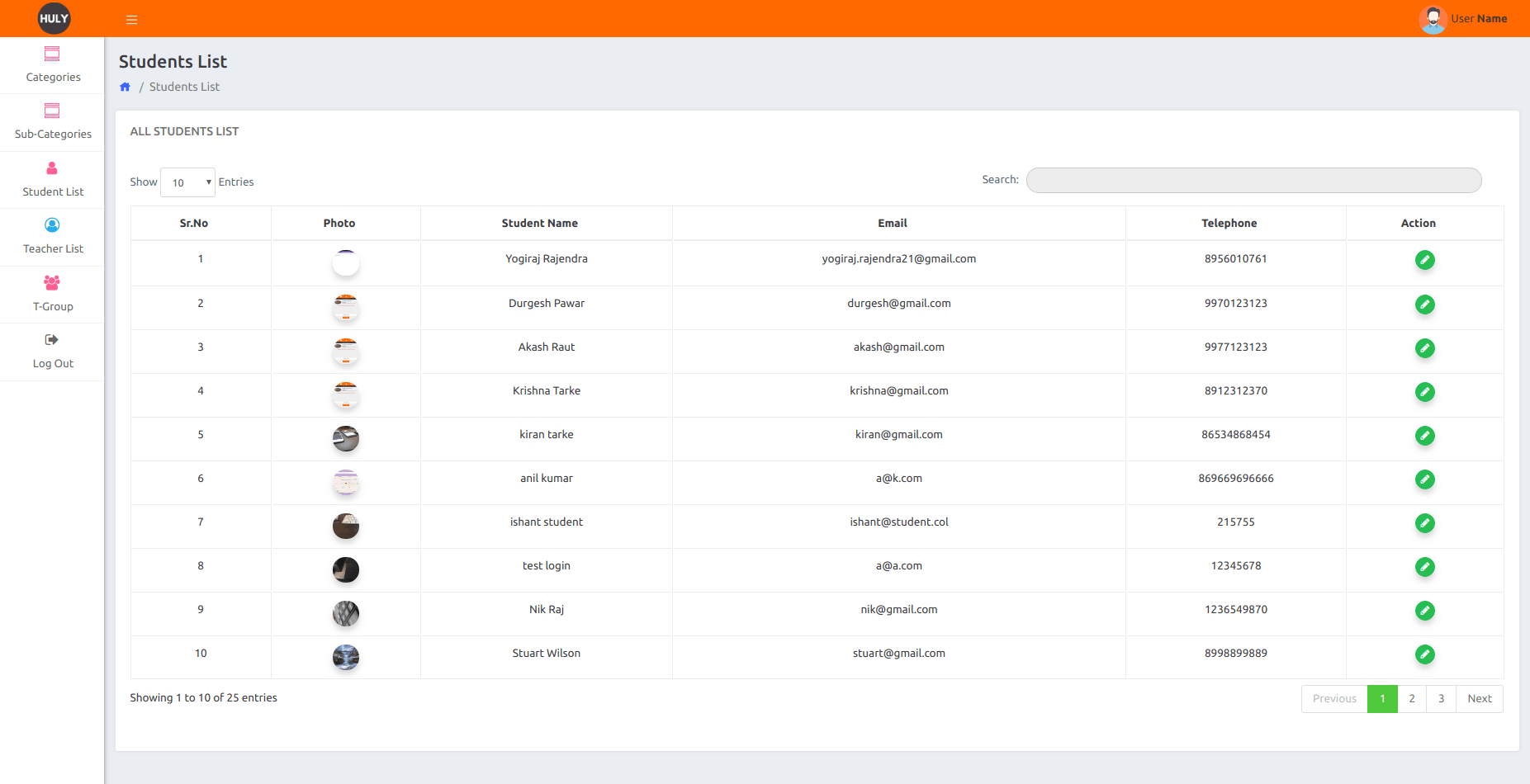Click the hamburger menu icon in header
The width and height of the screenshot is (1530, 784).
pos(131,20)
